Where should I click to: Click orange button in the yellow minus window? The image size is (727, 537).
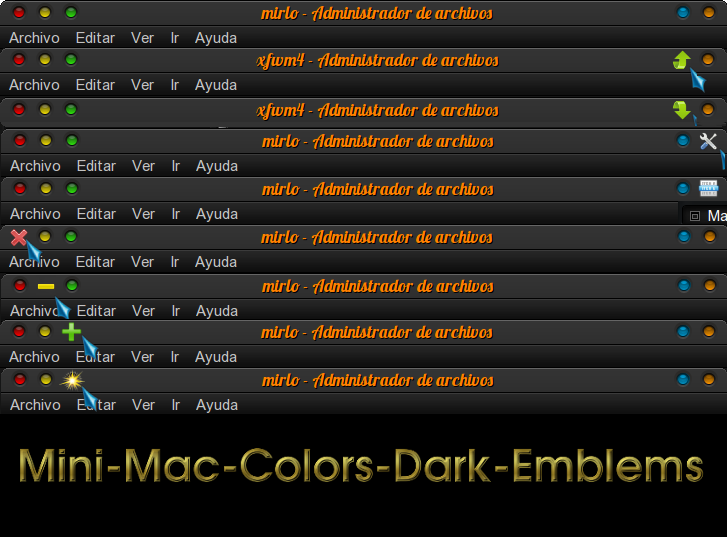[x=710, y=285]
